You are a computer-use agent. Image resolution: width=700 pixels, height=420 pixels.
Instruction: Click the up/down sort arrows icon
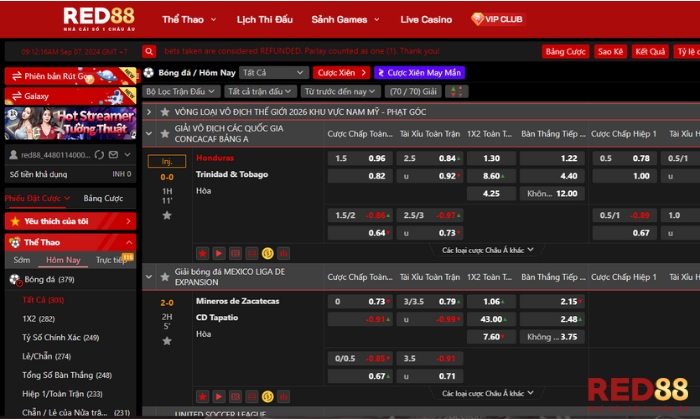(457, 91)
